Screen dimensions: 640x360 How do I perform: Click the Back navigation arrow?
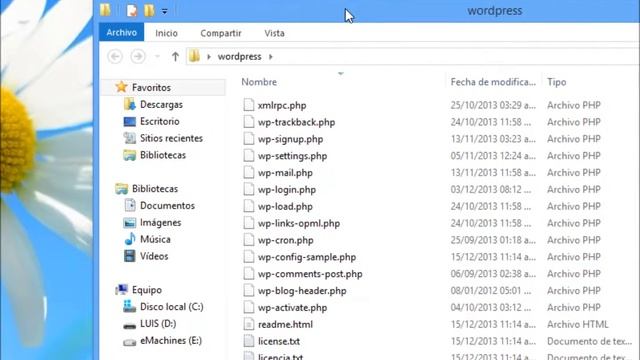115,56
